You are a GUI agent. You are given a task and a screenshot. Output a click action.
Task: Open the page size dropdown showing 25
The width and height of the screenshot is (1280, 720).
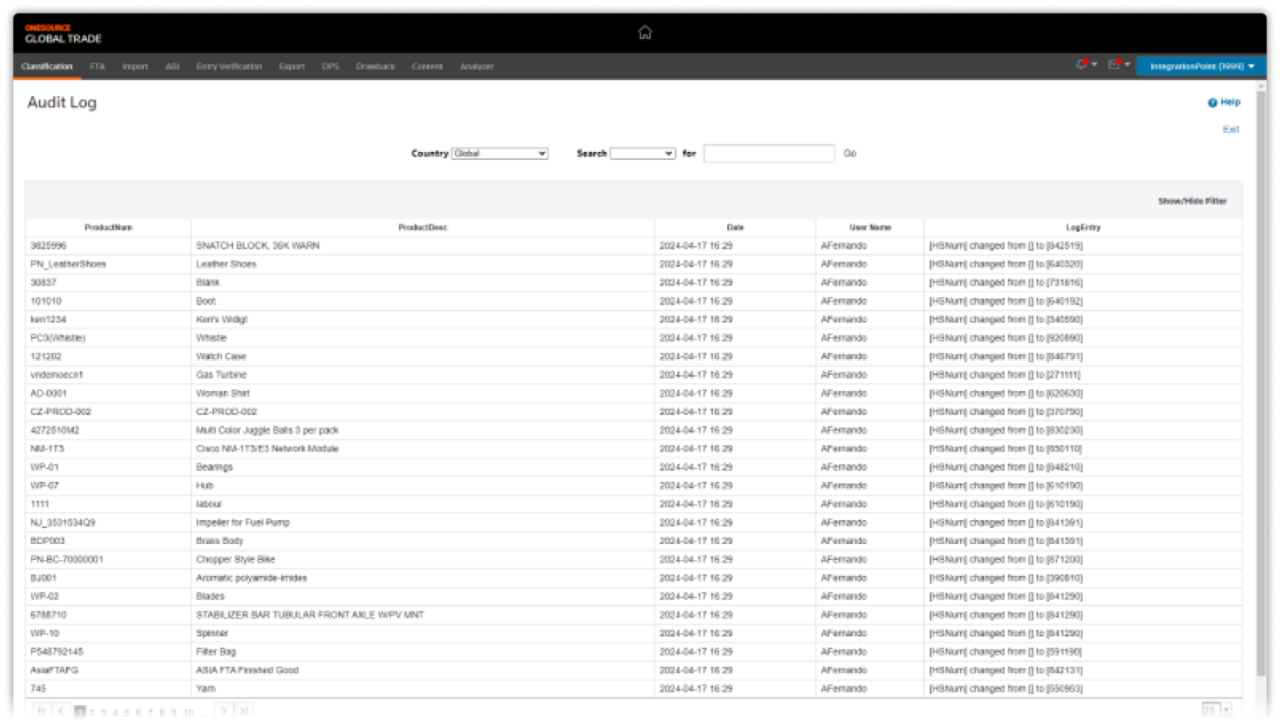click(1217, 710)
